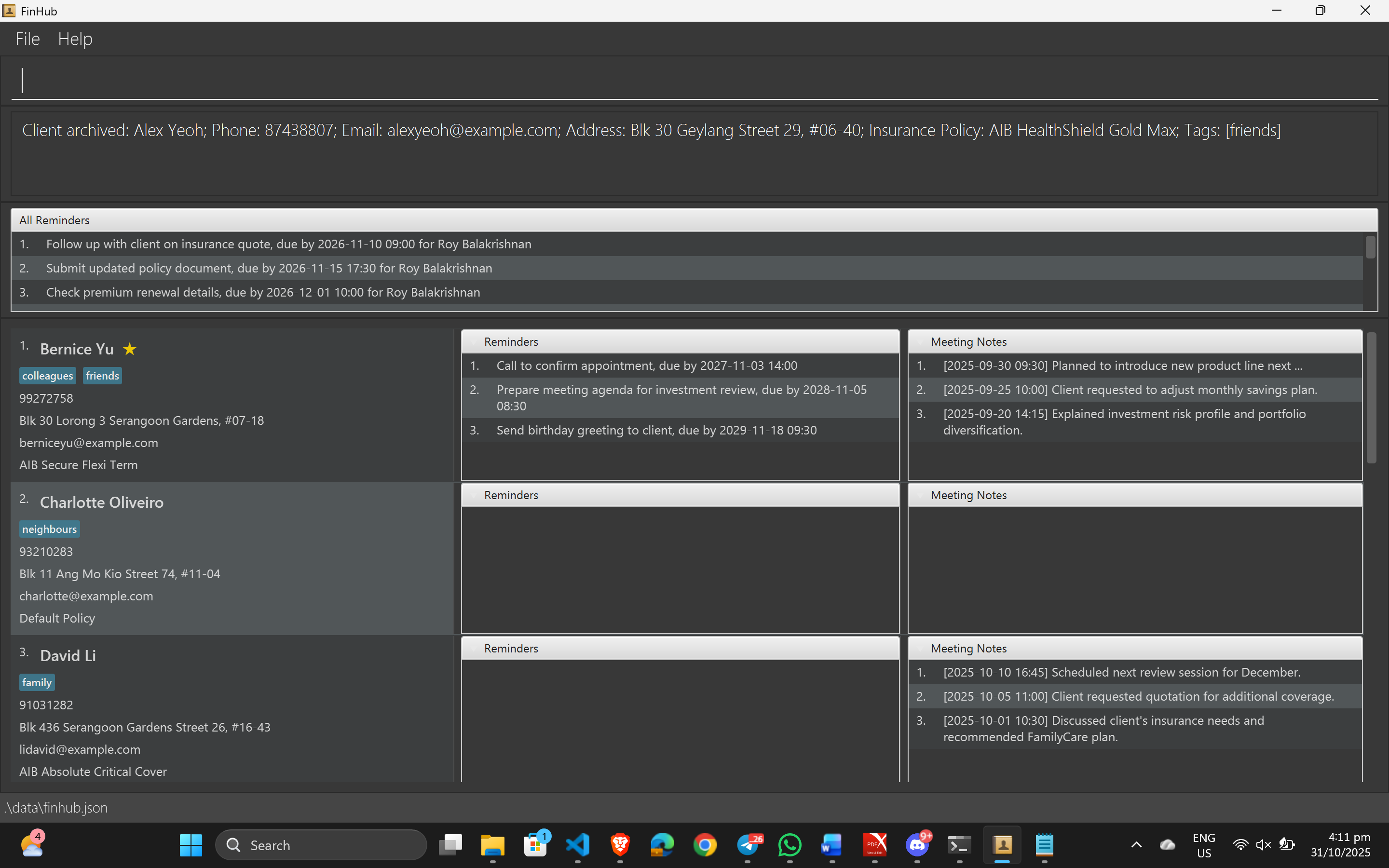Launch Brave browser from the taskbar
The width and height of the screenshot is (1389, 868).
coord(620,845)
